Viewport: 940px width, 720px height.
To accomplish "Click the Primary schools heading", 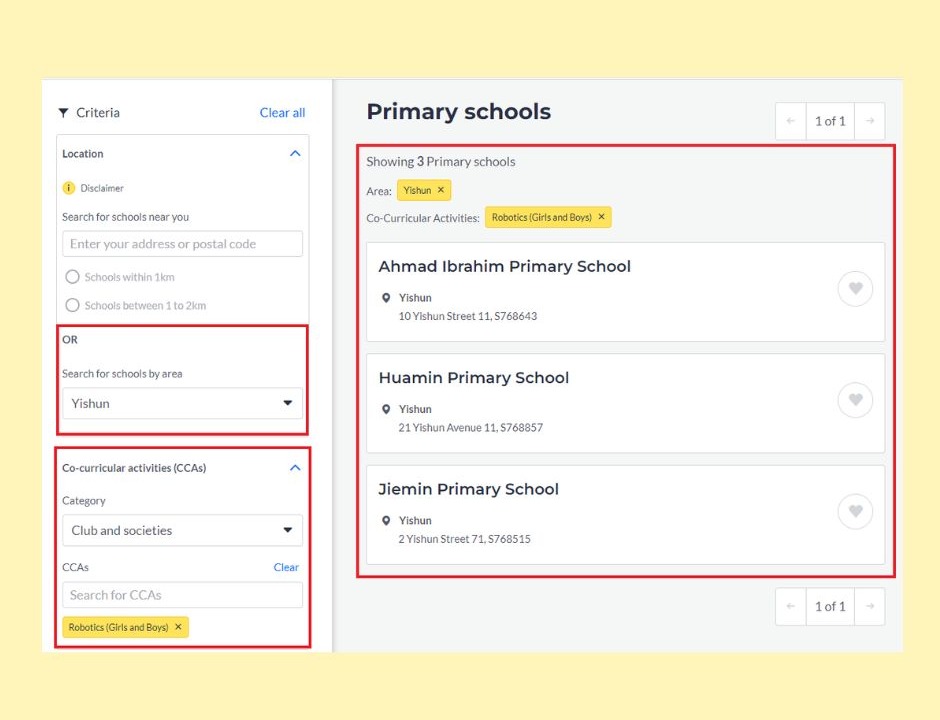I will click(458, 111).
